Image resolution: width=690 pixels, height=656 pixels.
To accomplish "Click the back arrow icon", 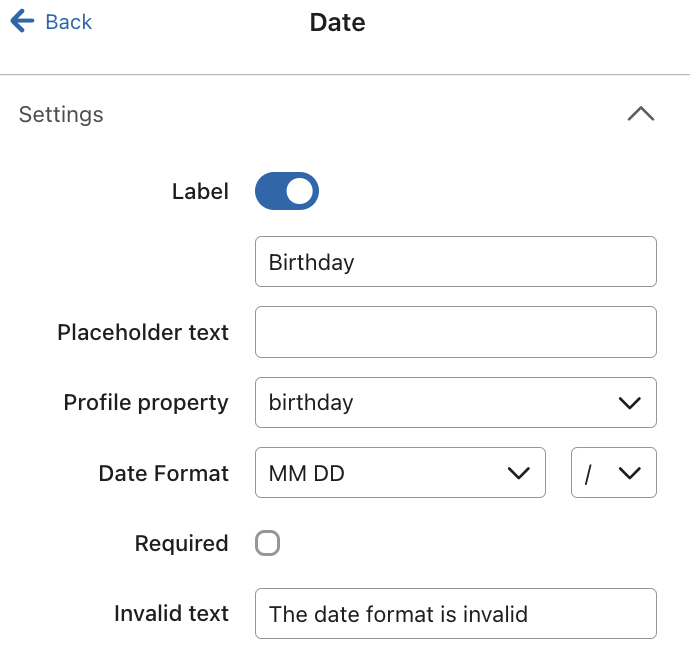I will 22,22.
